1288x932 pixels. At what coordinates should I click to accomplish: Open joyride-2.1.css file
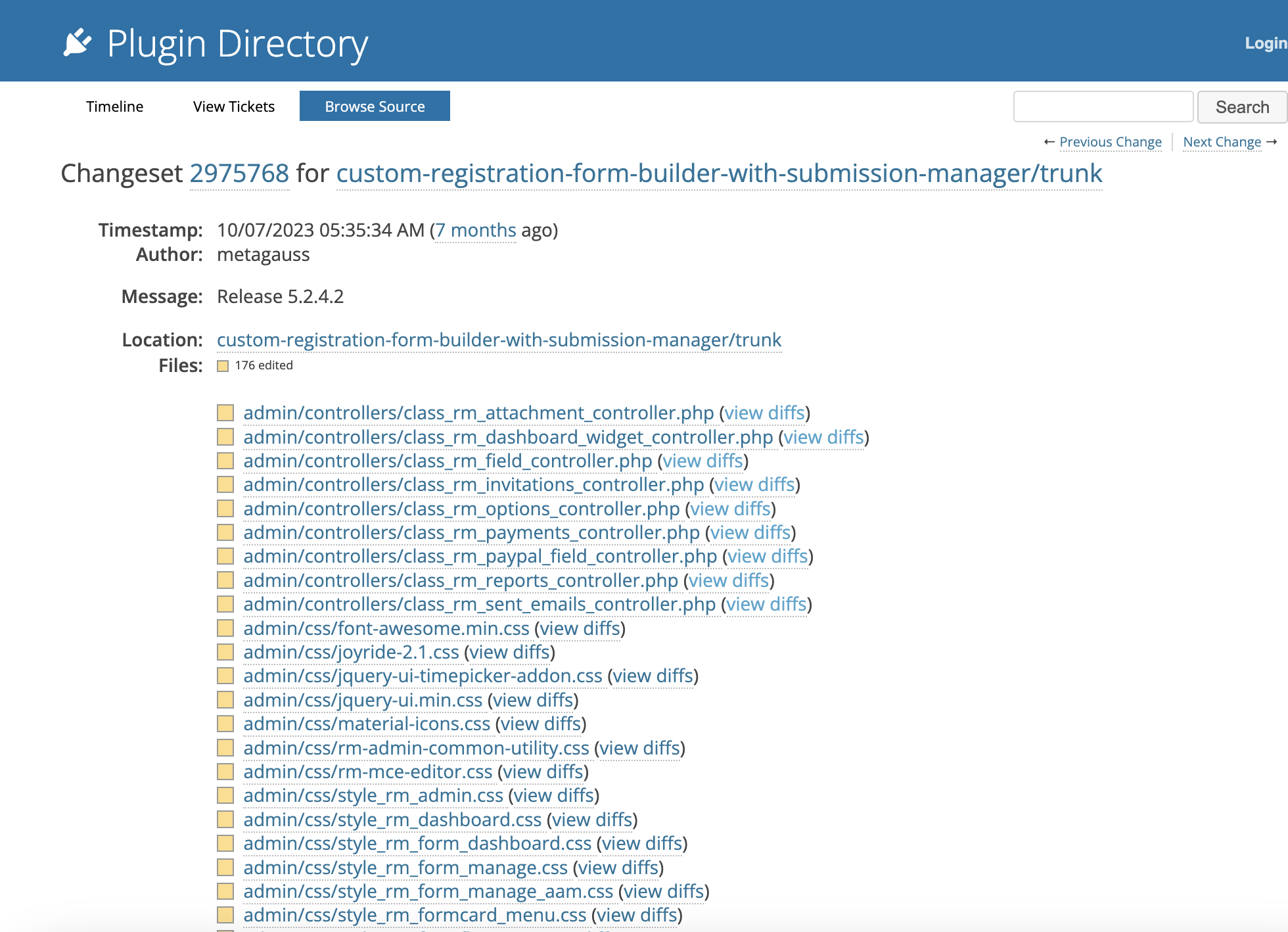tap(351, 652)
